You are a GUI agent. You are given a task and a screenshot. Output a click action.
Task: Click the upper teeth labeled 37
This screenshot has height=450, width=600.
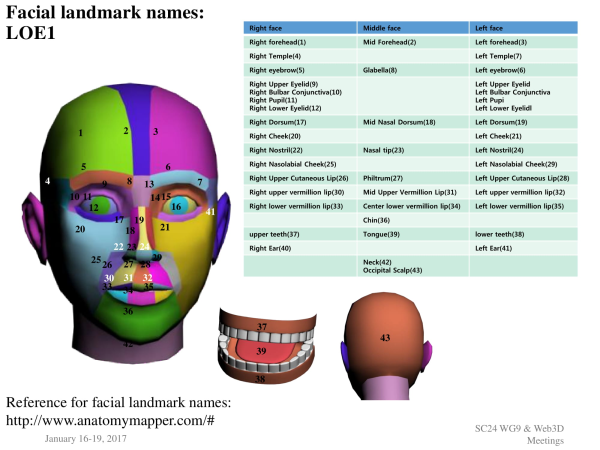click(x=261, y=328)
